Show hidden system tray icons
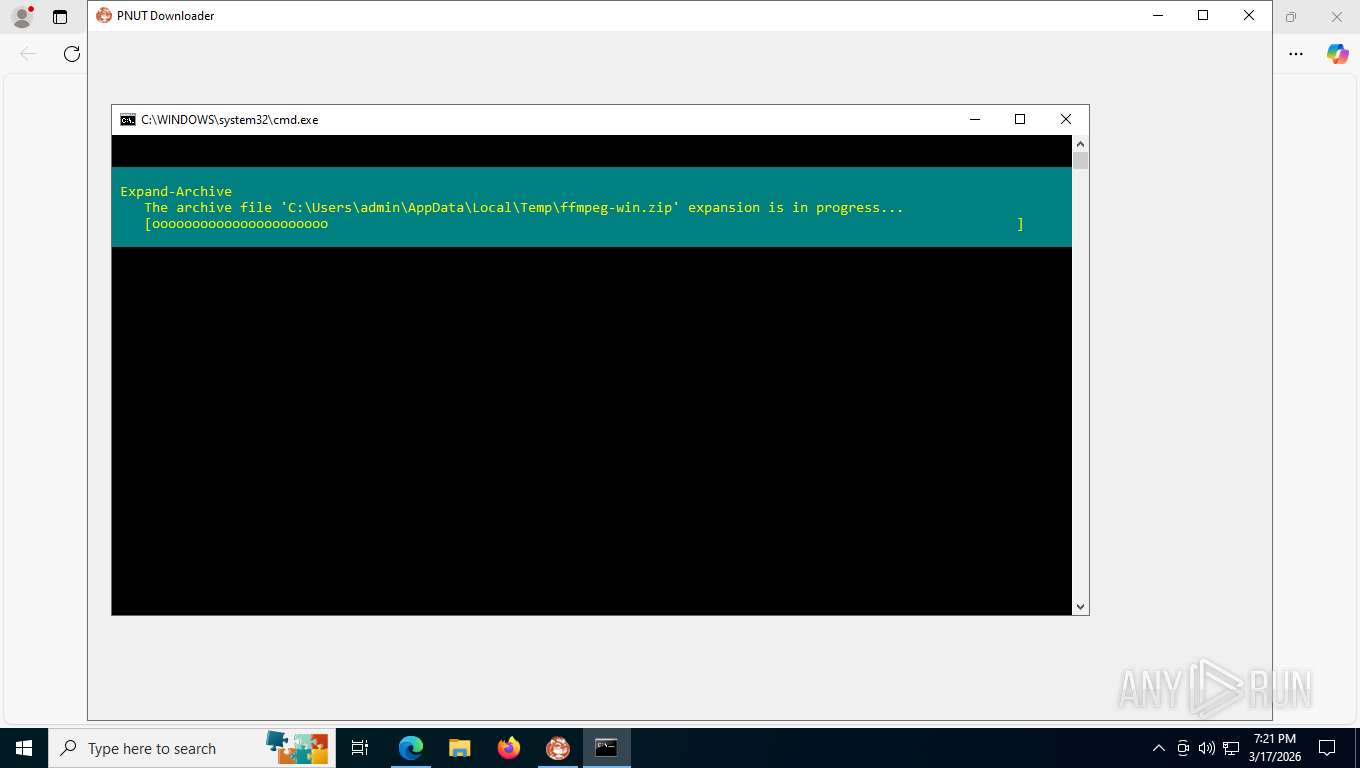This screenshot has width=1360, height=768. point(1159,748)
